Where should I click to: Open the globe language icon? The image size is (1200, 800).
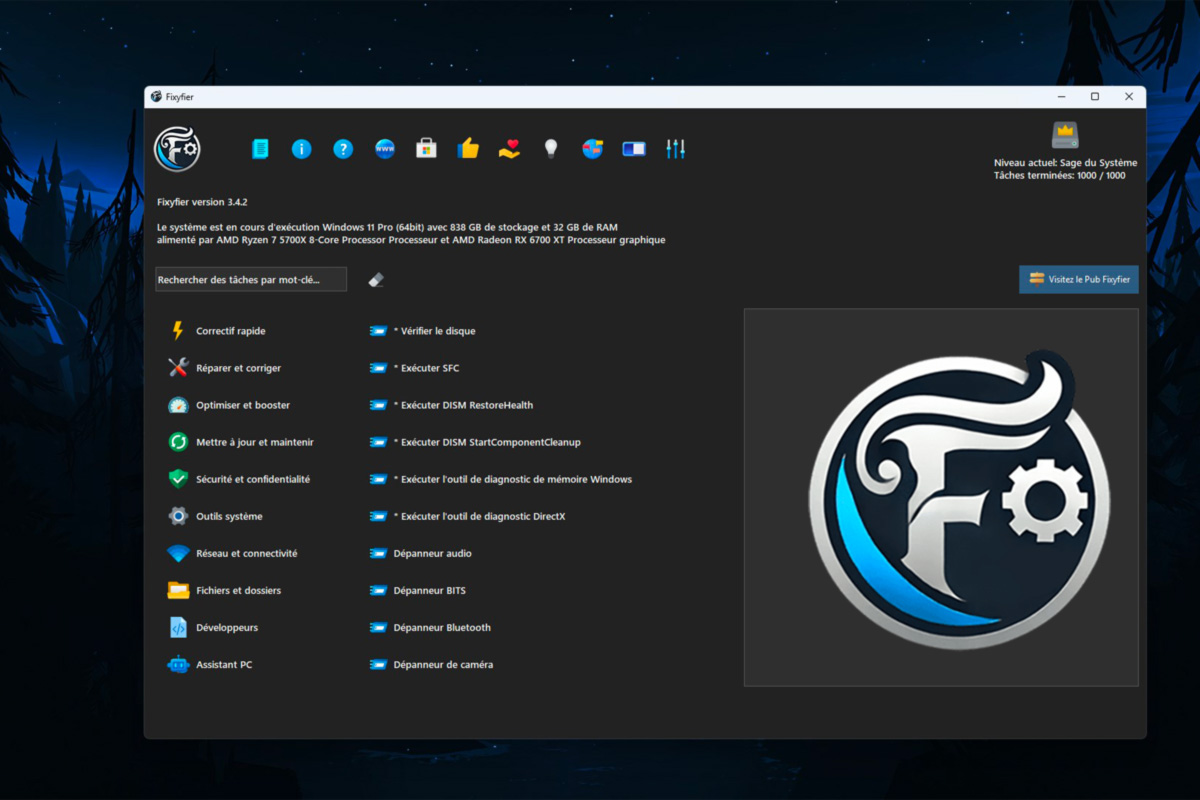point(592,149)
